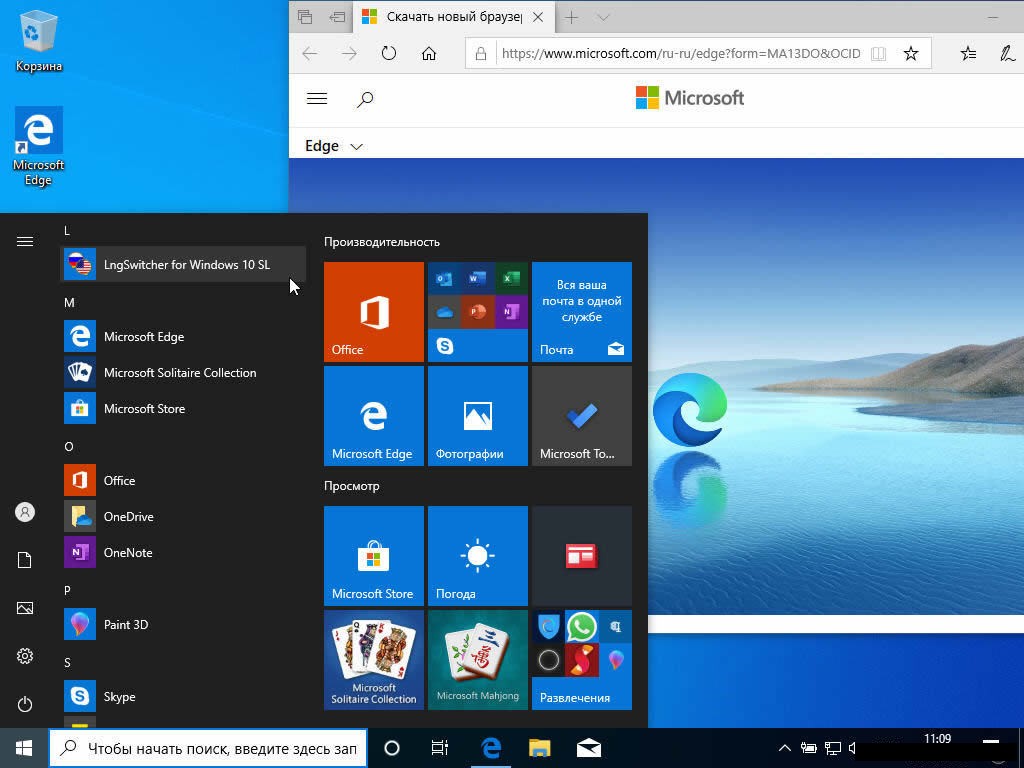Open the user account icon in Start
1024x768 pixels.
tap(25, 512)
